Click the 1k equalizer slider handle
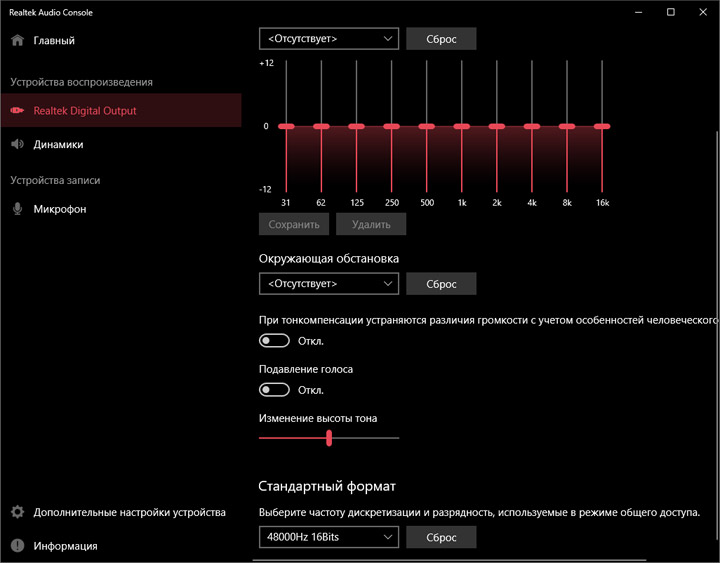Viewport: 720px width, 563px height. (461, 126)
